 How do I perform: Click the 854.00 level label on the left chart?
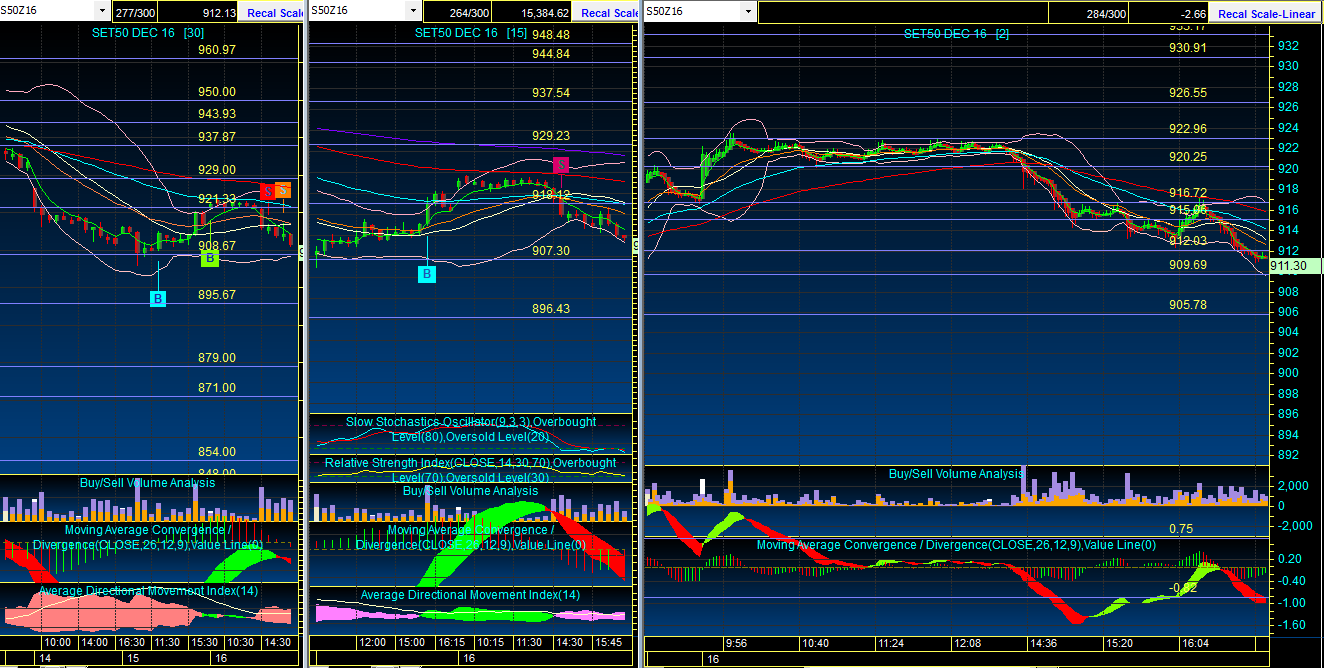click(x=217, y=452)
